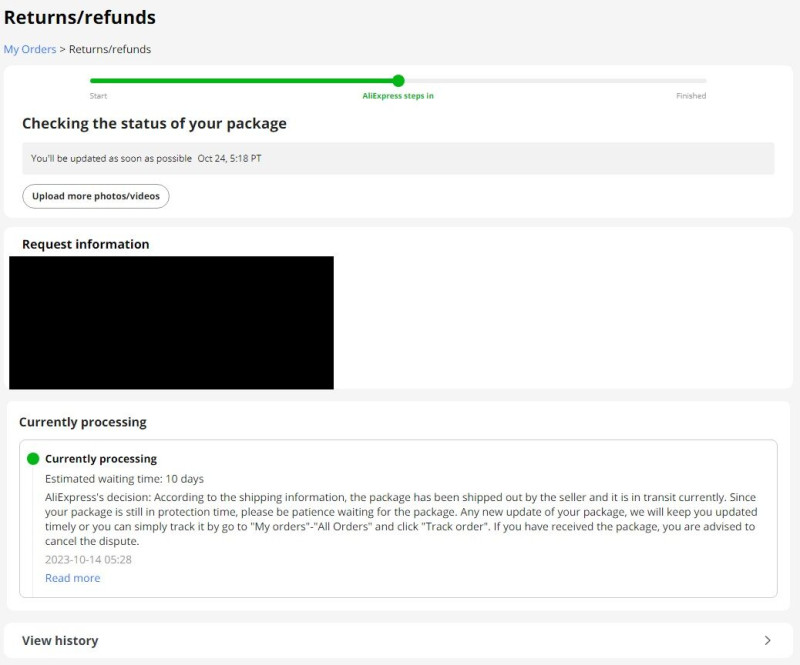Click the My Orders breadcrumb link

(30, 50)
